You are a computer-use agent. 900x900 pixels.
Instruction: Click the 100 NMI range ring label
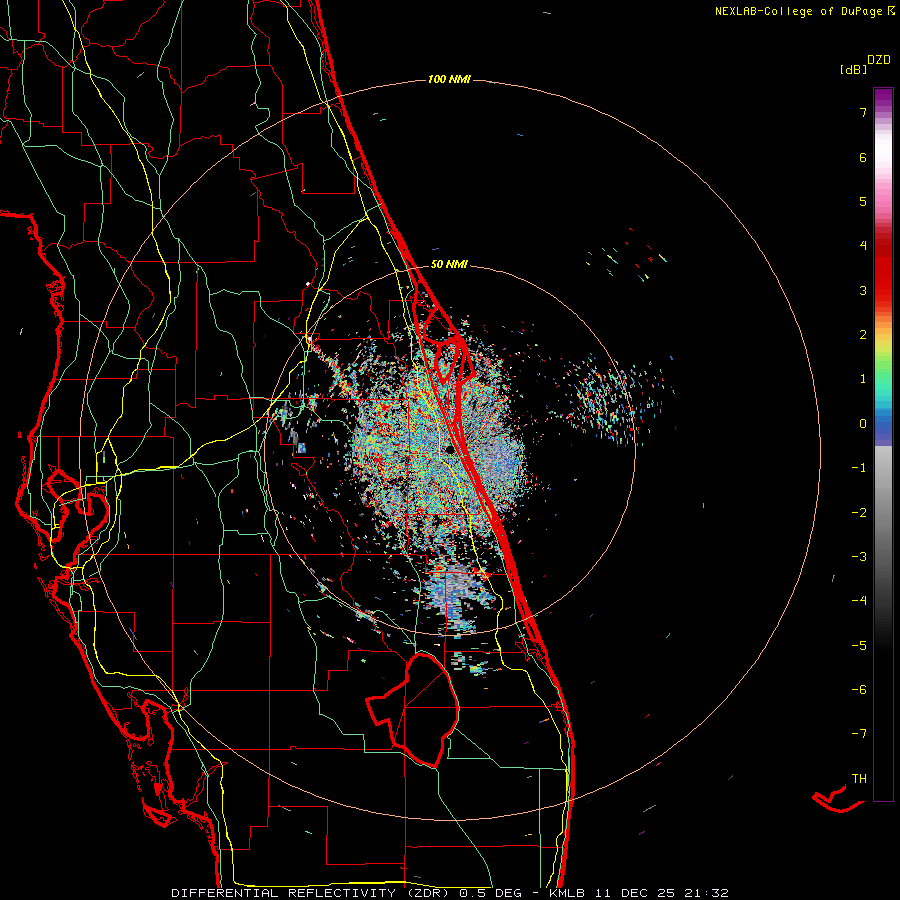[x=449, y=79]
